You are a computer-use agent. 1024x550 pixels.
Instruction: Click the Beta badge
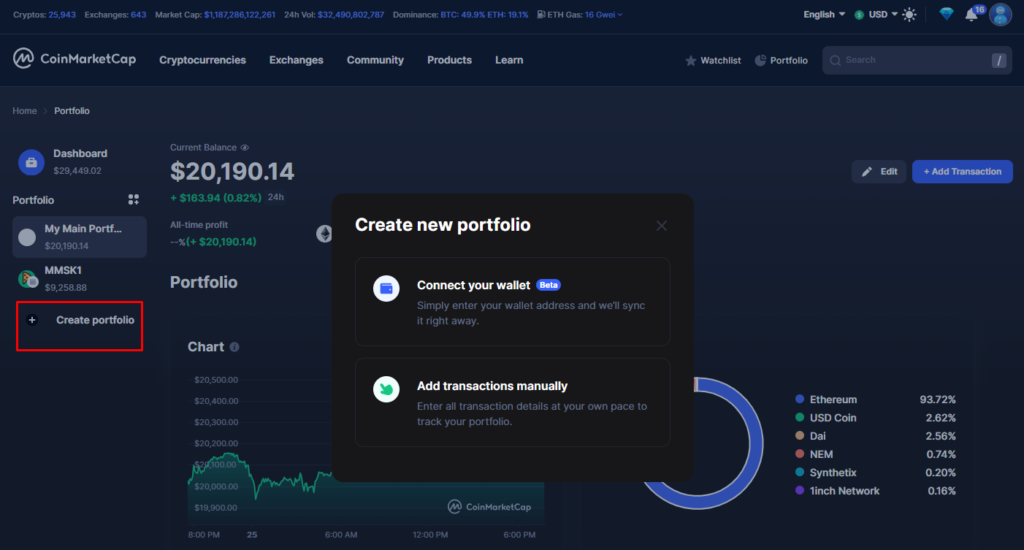coord(549,285)
